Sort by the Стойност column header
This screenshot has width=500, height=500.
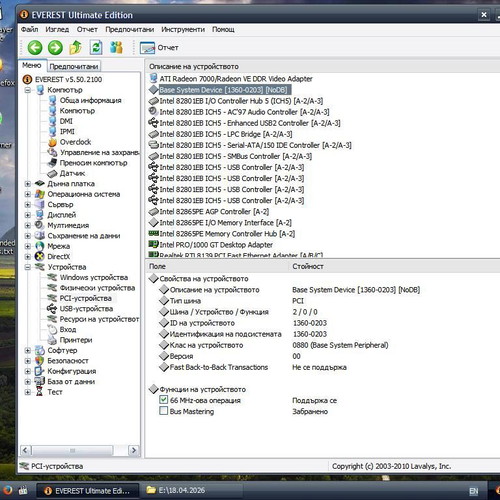[394, 266]
